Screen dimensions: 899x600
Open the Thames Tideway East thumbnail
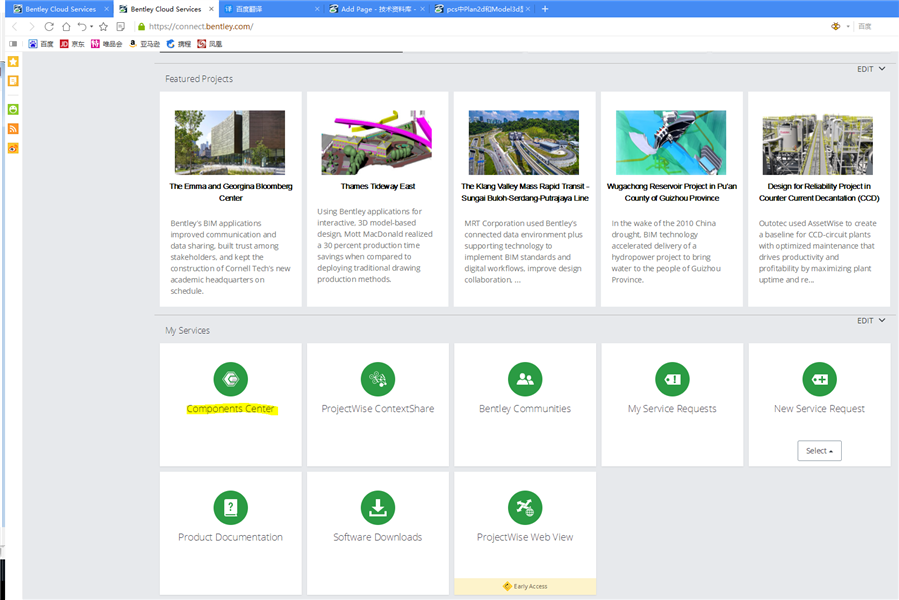(377, 142)
